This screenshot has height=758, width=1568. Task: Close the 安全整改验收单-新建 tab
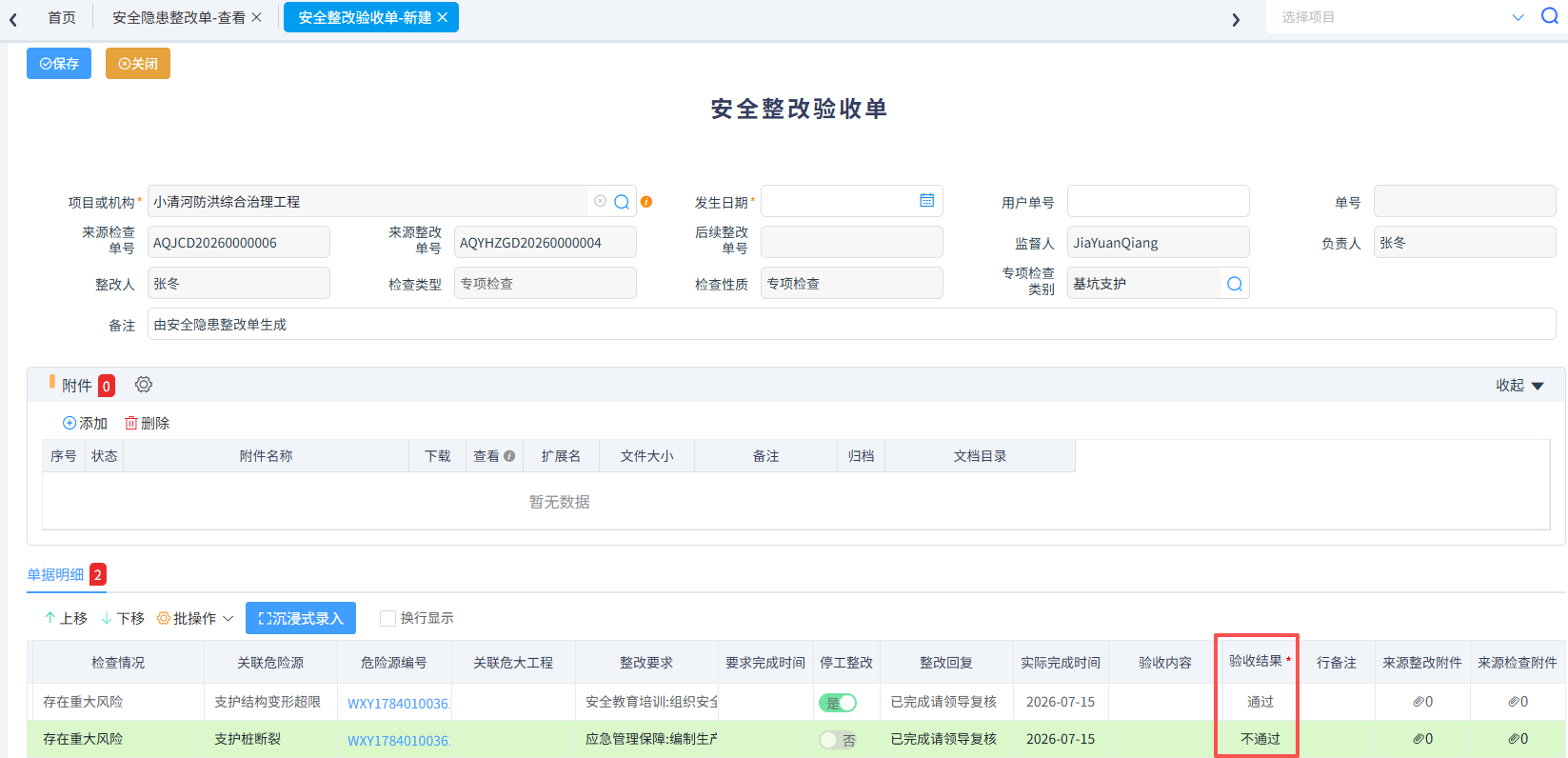(x=443, y=17)
